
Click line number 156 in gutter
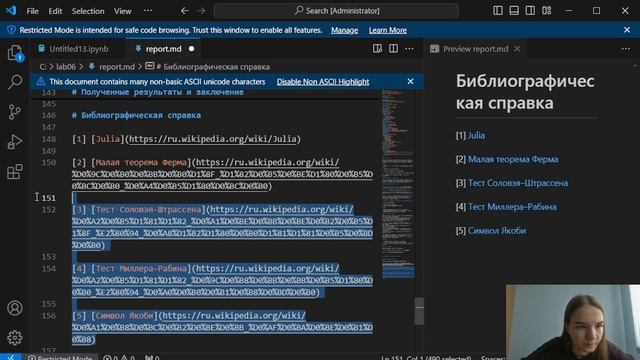[x=49, y=316]
